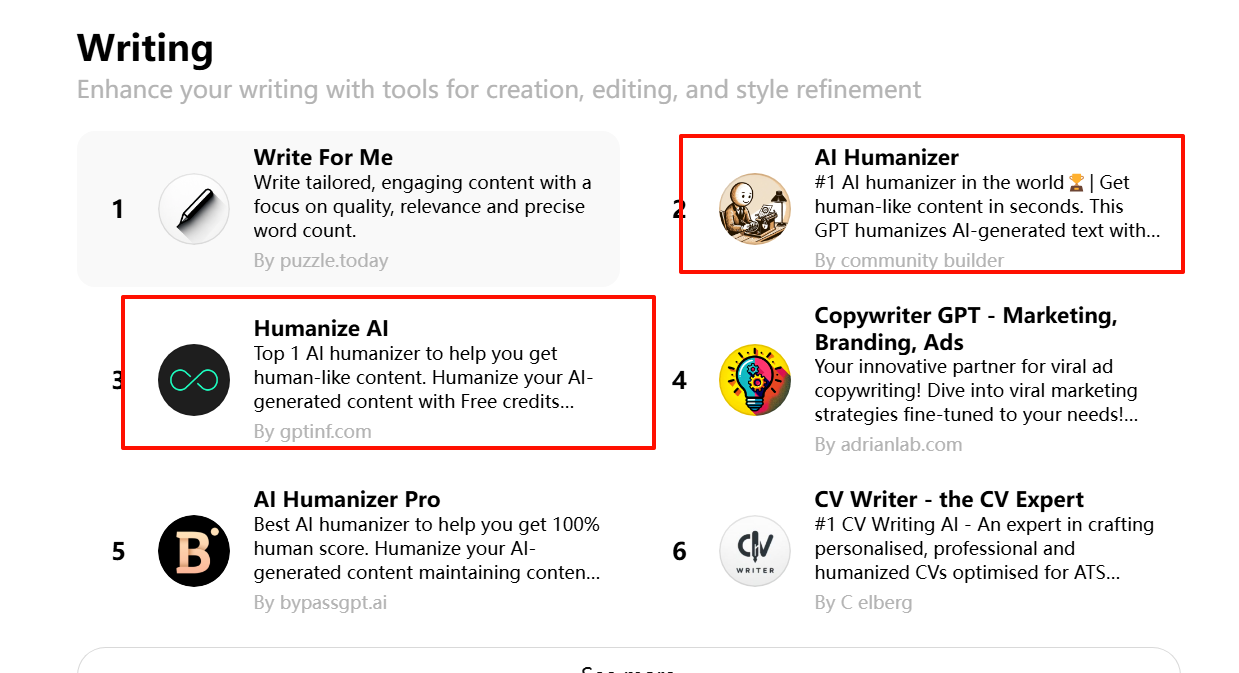The image size is (1239, 673).
Task: Click the Write For Me description text
Action: point(423,207)
